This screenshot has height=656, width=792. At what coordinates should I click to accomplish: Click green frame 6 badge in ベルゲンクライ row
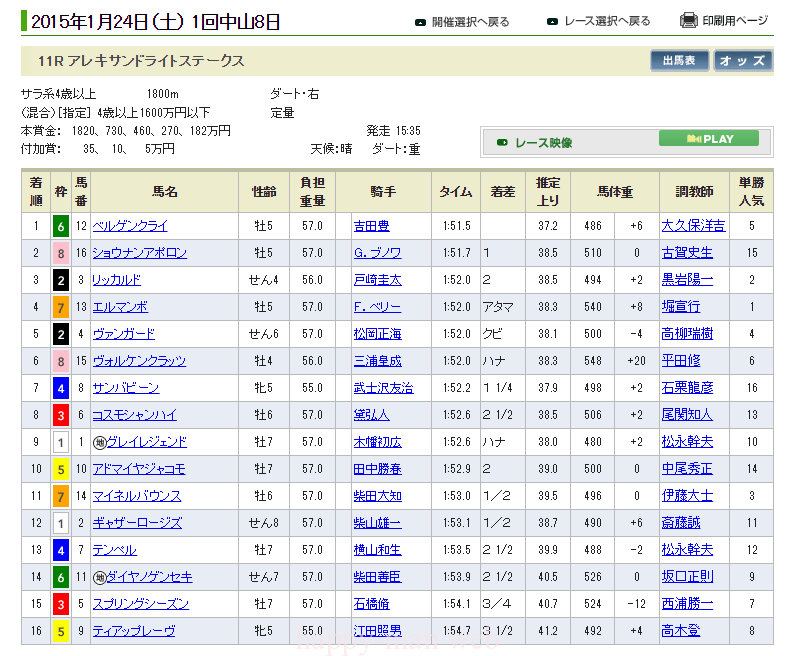tap(61, 226)
